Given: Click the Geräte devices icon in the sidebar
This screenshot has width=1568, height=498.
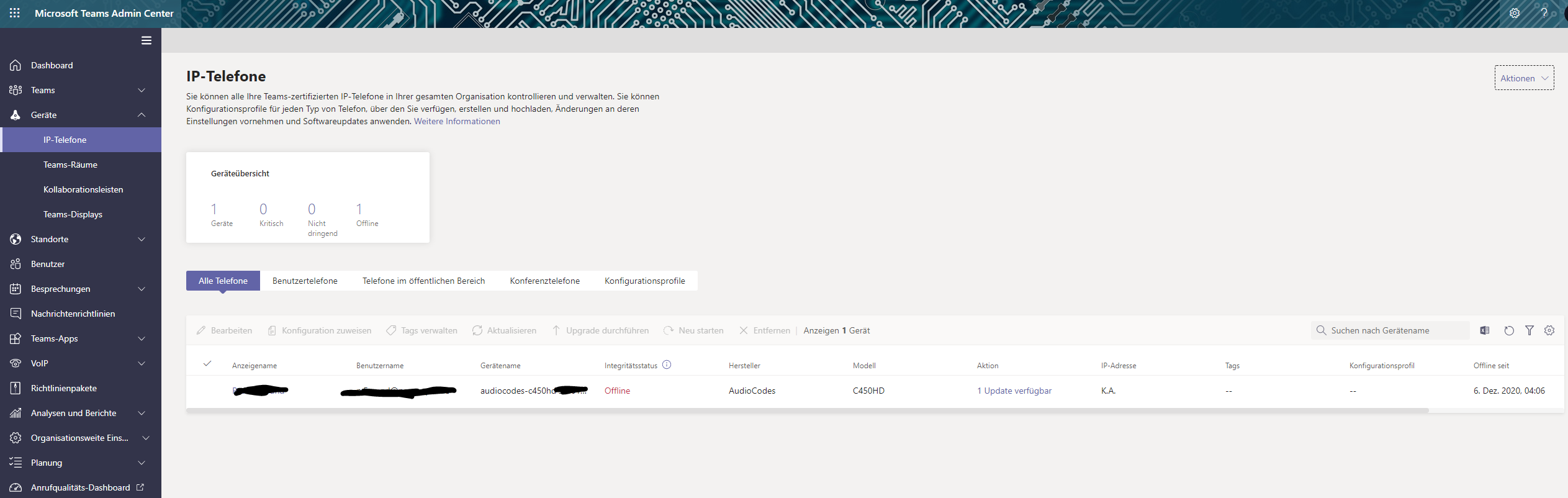Looking at the screenshot, I should (x=16, y=115).
